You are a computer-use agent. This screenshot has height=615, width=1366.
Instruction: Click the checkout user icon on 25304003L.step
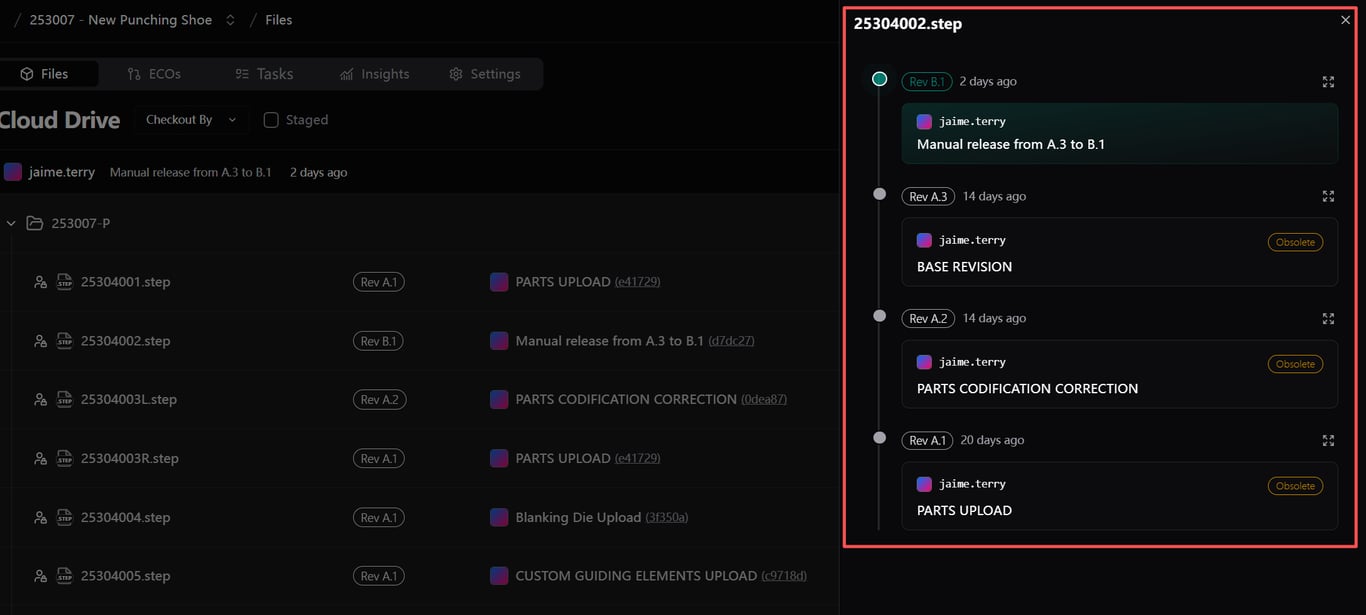[40, 399]
